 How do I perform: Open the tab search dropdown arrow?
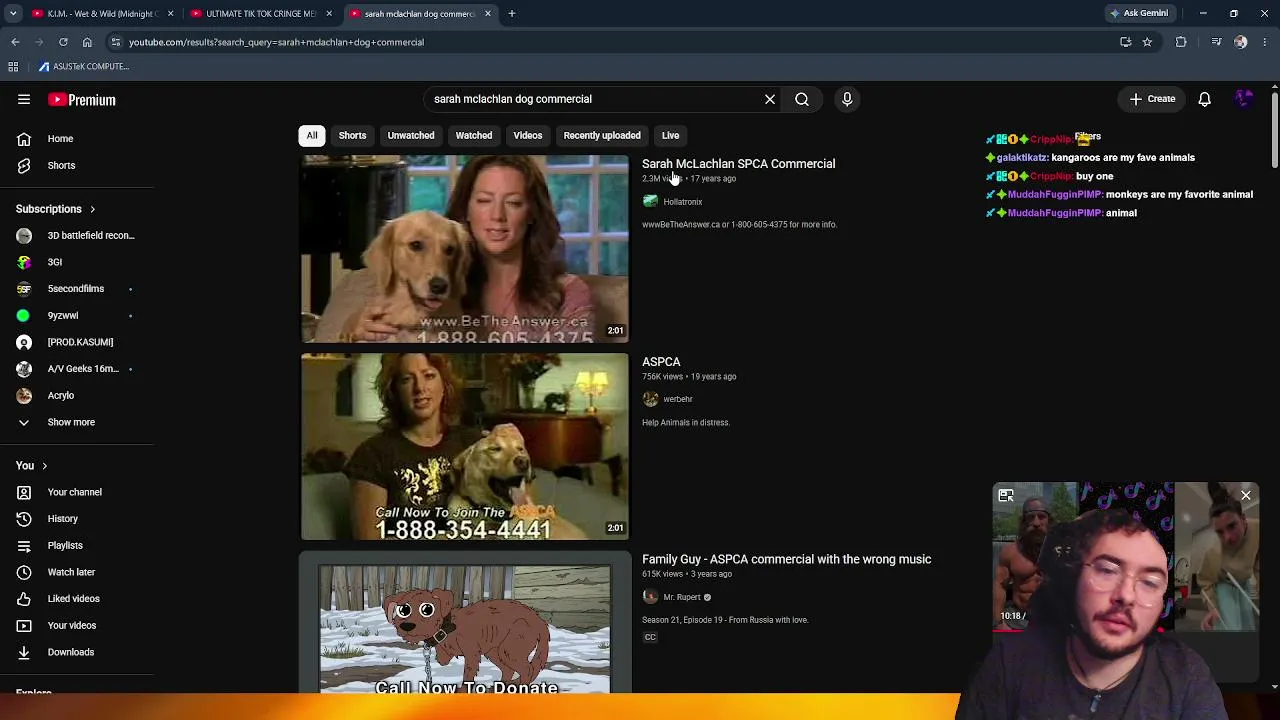(x=13, y=14)
